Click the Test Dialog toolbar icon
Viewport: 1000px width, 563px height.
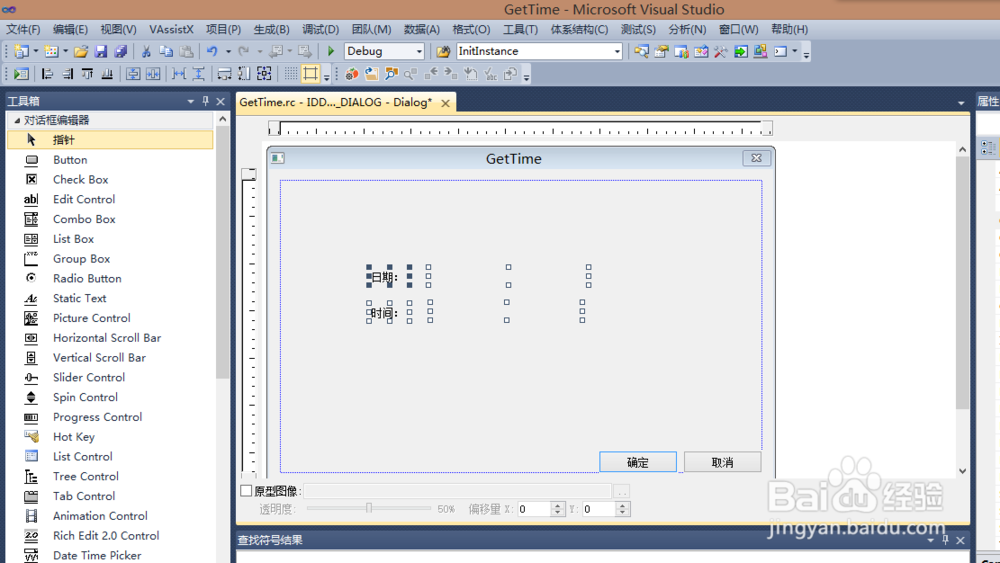point(21,74)
